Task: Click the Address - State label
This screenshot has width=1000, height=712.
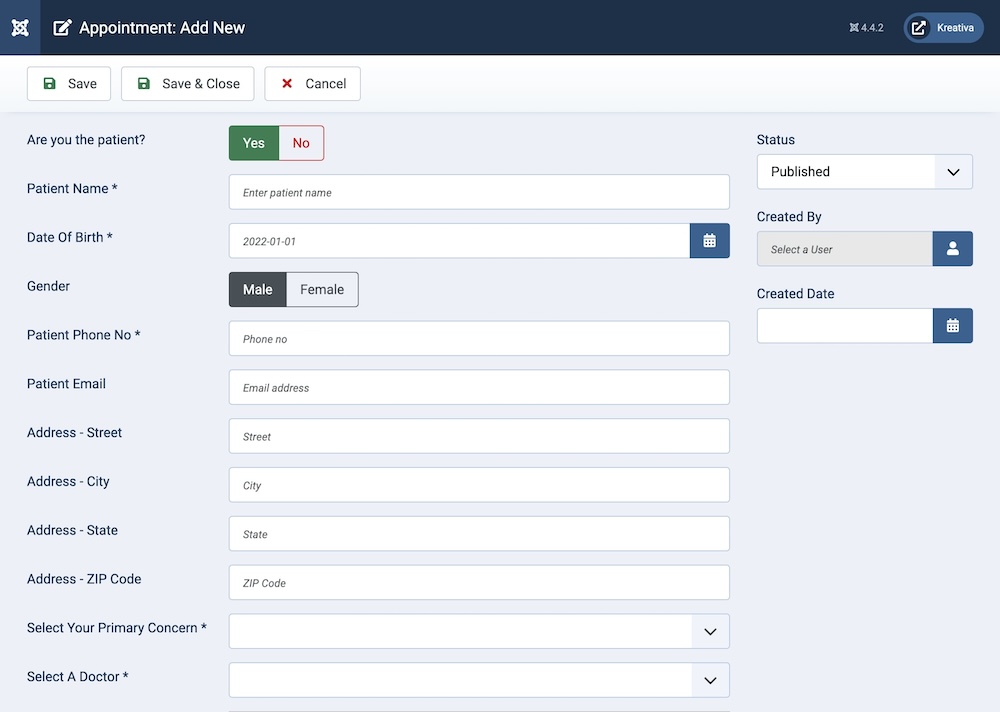Action: (72, 530)
